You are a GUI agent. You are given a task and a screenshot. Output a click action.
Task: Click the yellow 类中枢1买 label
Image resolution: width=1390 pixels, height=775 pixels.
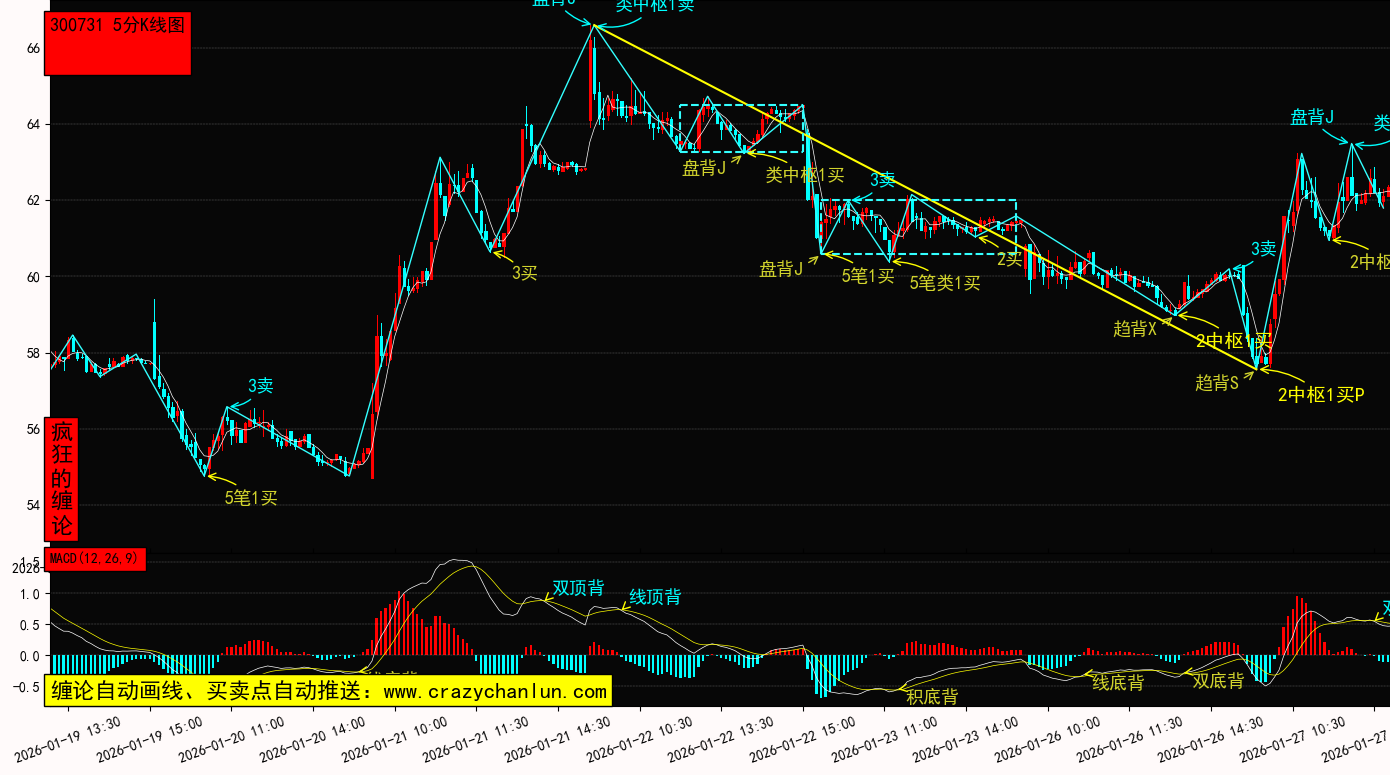(x=805, y=175)
